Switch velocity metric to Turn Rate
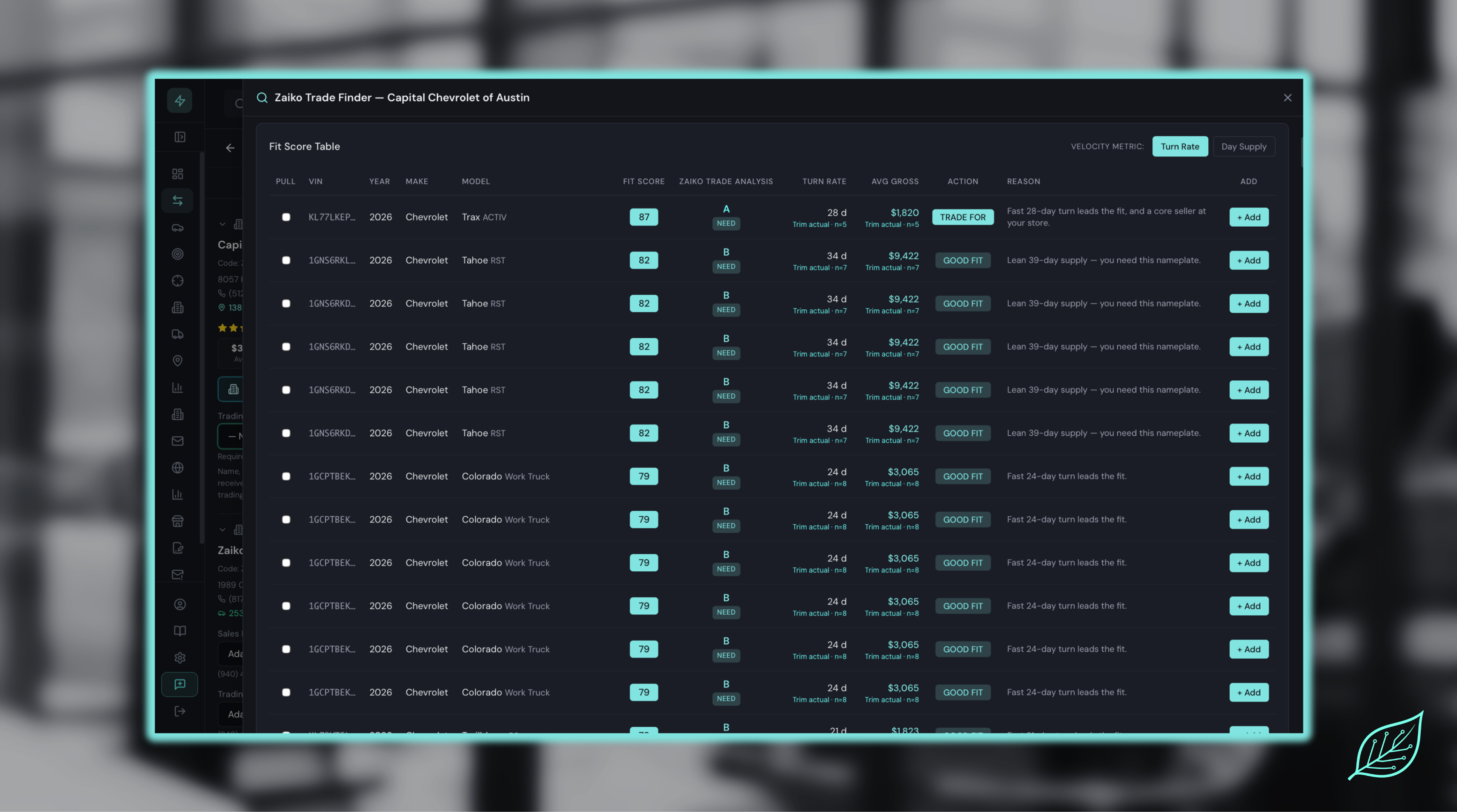The width and height of the screenshot is (1457, 812). click(x=1180, y=147)
